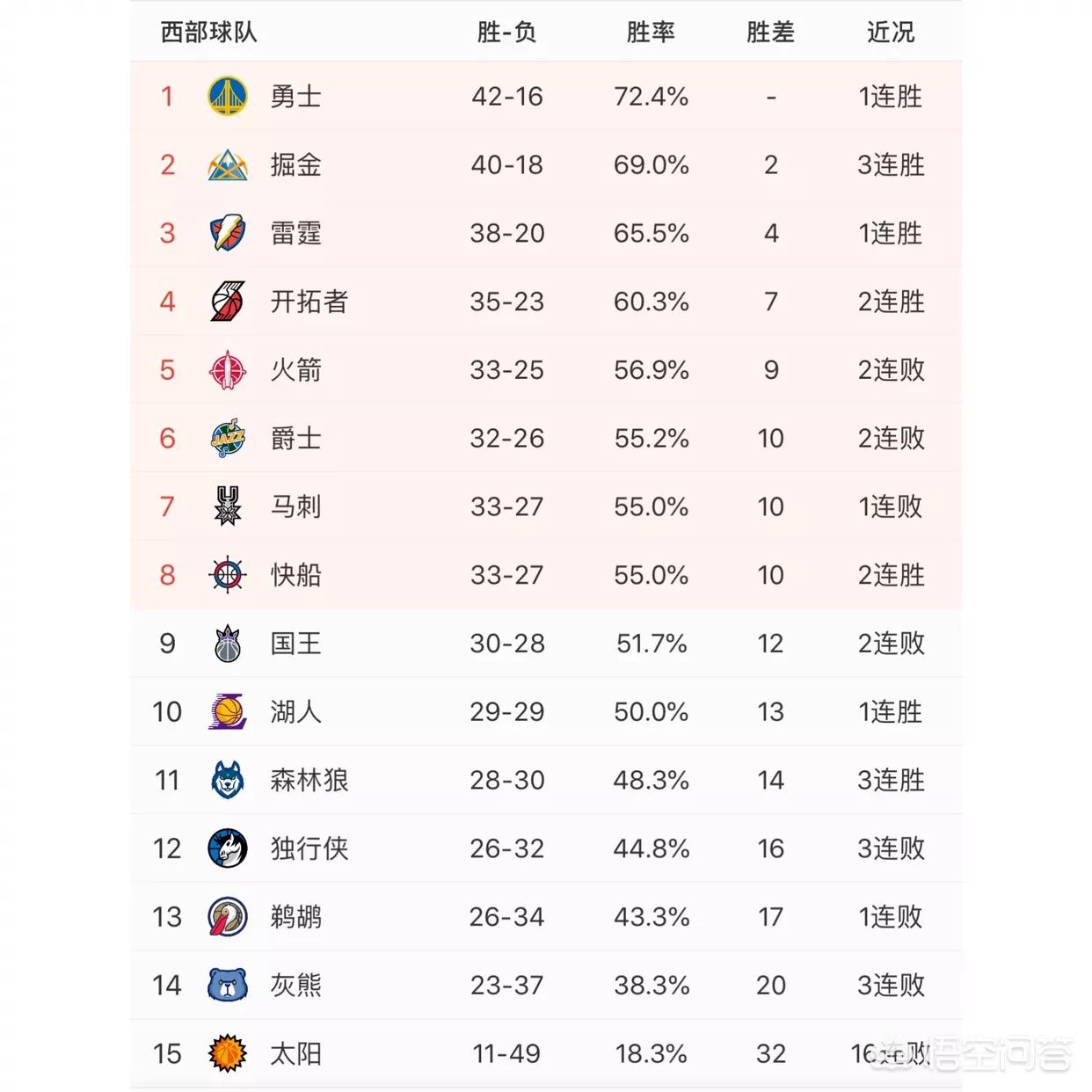
Task: Click the Trail Blazers (开拓者) logo
Action: (228, 302)
